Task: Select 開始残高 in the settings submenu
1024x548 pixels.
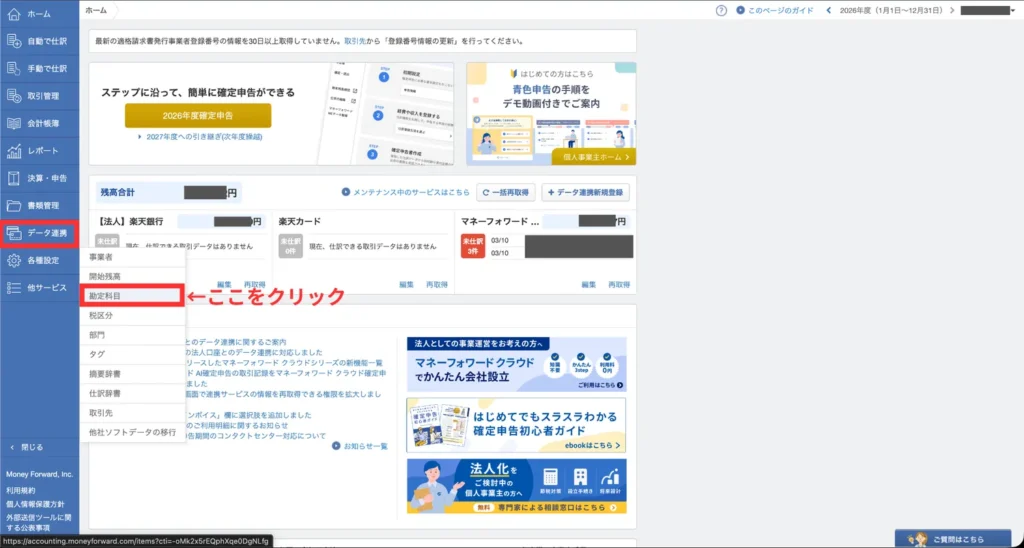Action: coord(133,276)
